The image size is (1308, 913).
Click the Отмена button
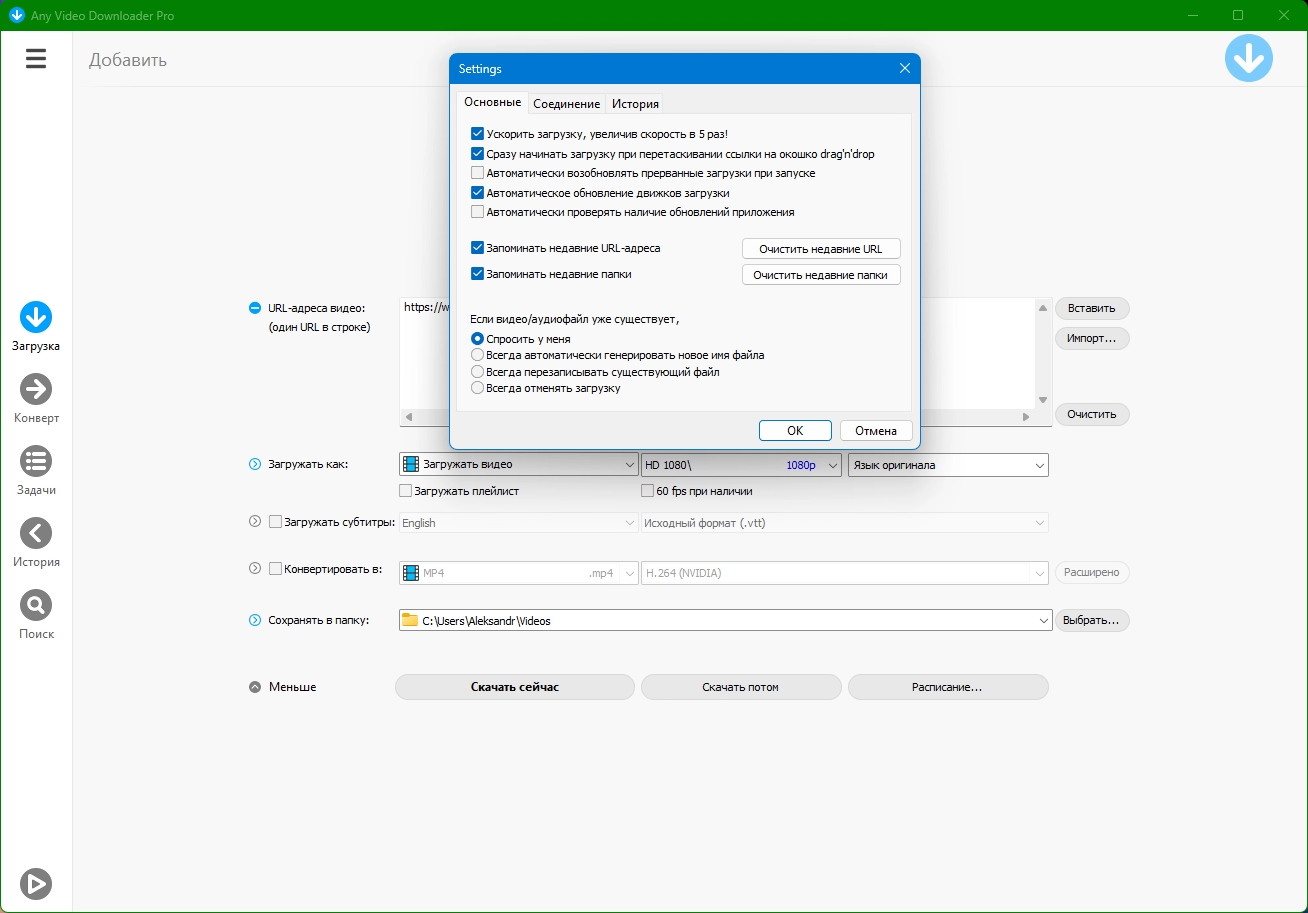coord(876,431)
